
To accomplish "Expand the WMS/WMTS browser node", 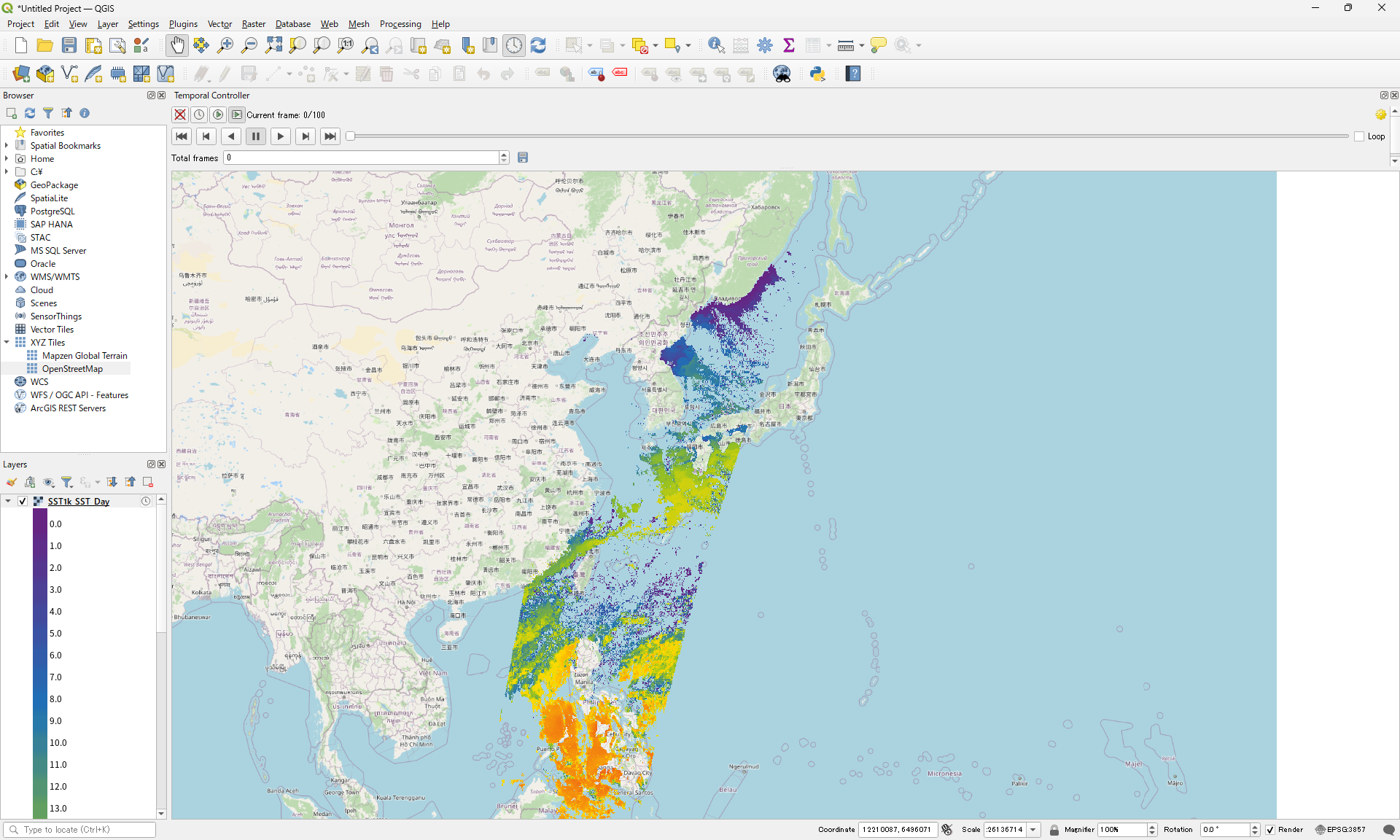I will [7, 277].
